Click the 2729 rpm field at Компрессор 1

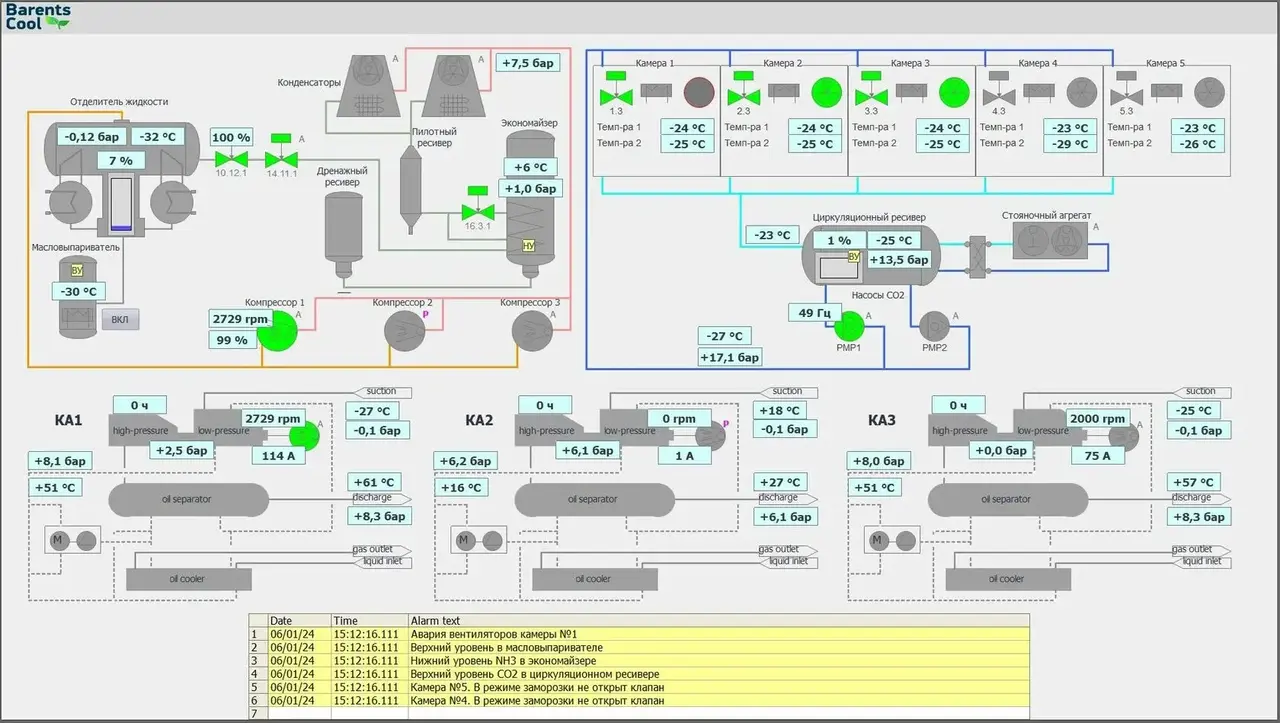pyautogui.click(x=241, y=319)
